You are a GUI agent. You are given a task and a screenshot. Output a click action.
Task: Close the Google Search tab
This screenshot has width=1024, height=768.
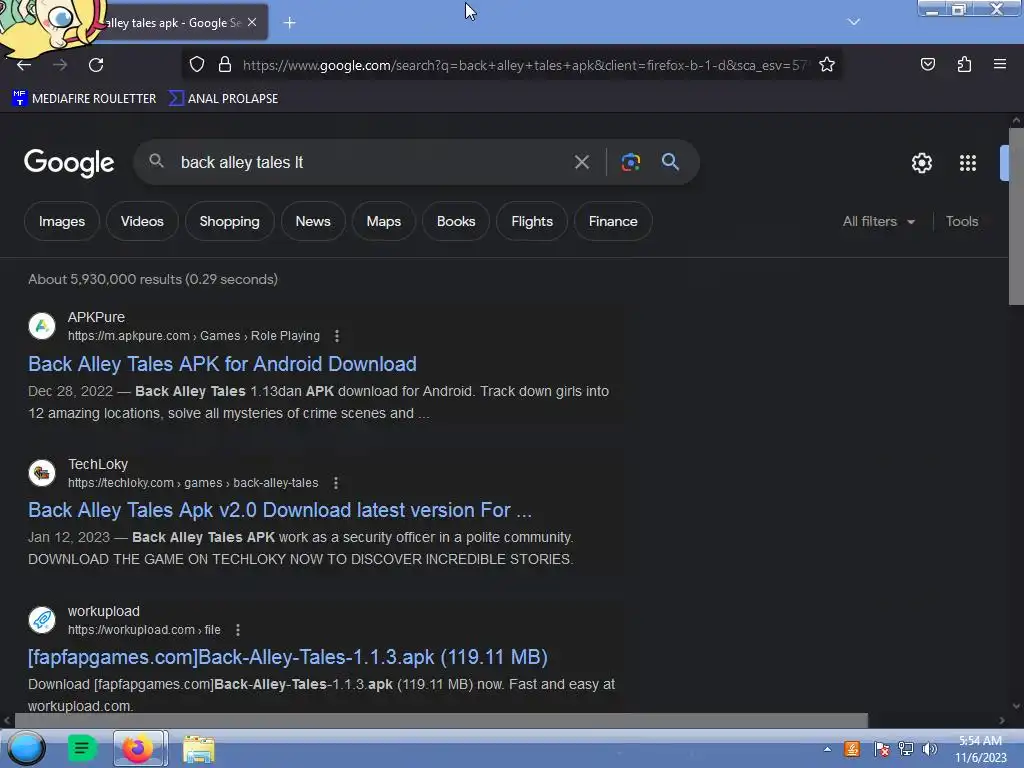pyautogui.click(x=252, y=22)
